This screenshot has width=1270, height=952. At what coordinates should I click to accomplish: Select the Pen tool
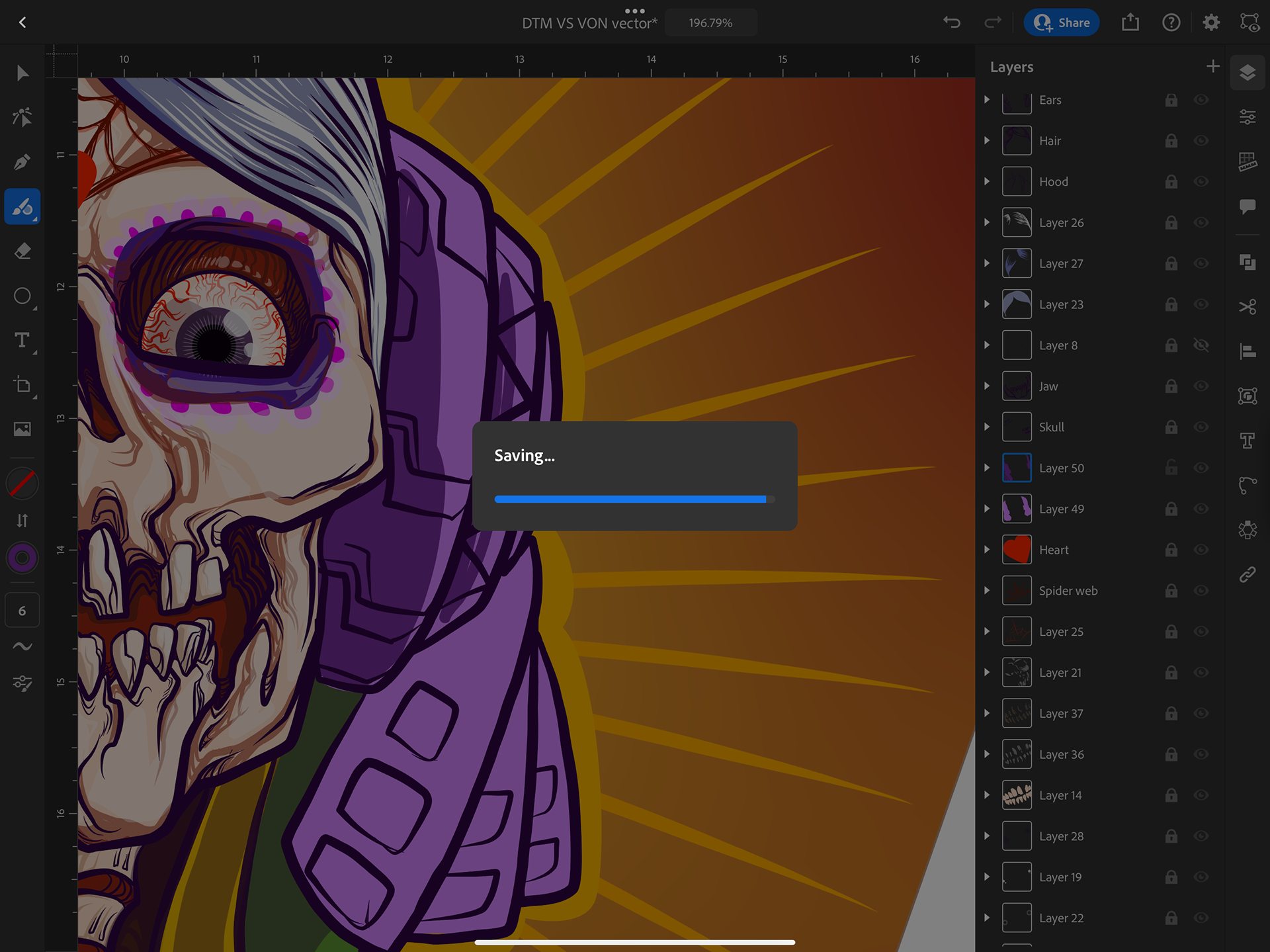tap(22, 162)
